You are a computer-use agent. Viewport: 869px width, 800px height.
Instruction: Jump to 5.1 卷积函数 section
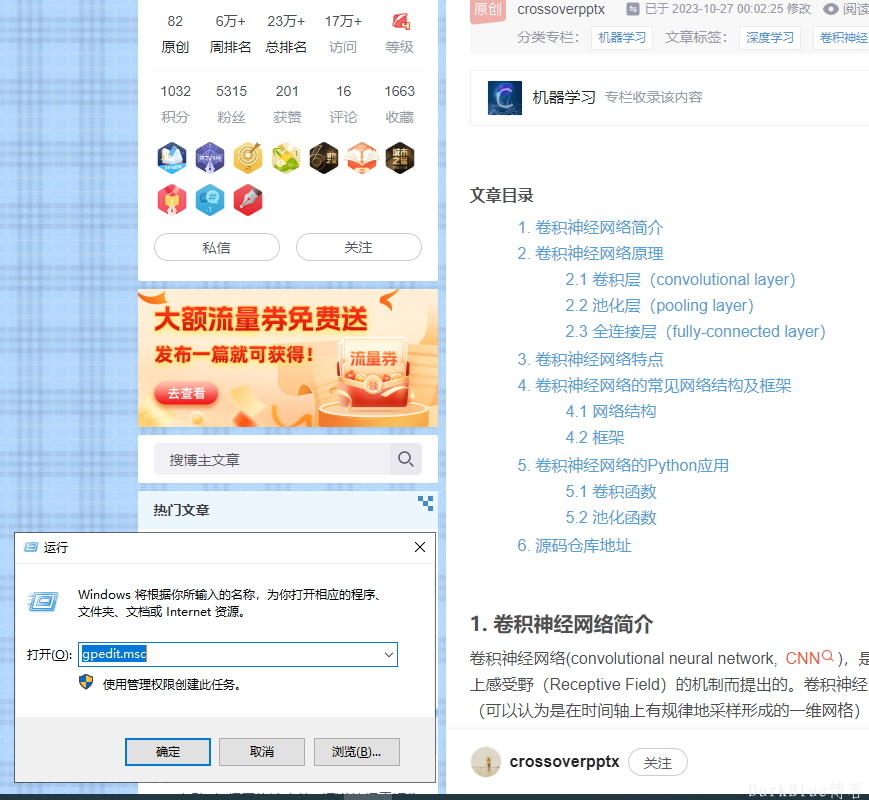pos(611,491)
